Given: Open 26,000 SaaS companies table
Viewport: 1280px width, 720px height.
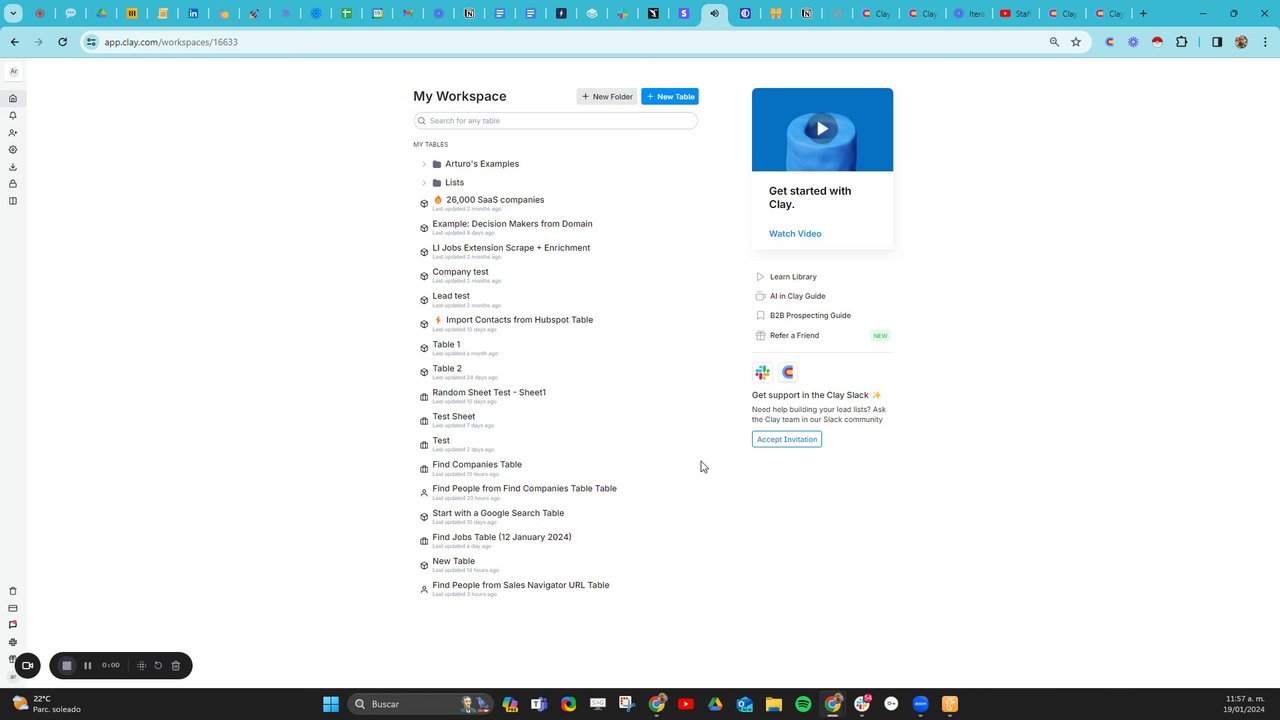Looking at the screenshot, I should (x=495, y=200).
